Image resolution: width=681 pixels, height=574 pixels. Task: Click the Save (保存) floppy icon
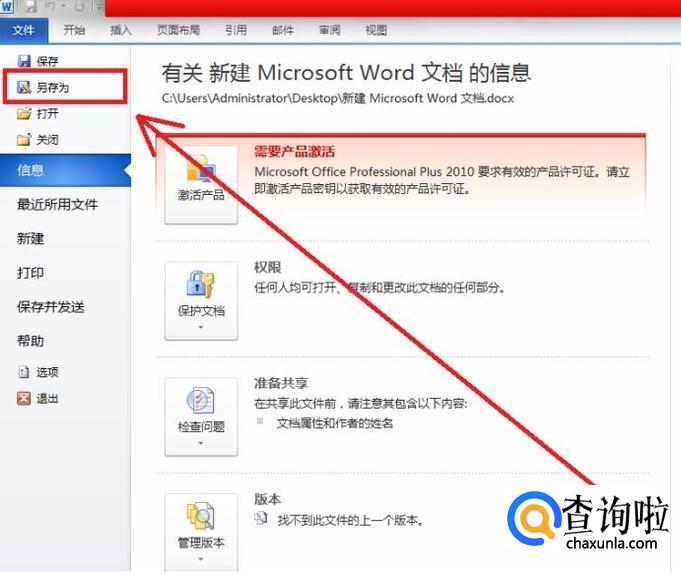(24, 61)
